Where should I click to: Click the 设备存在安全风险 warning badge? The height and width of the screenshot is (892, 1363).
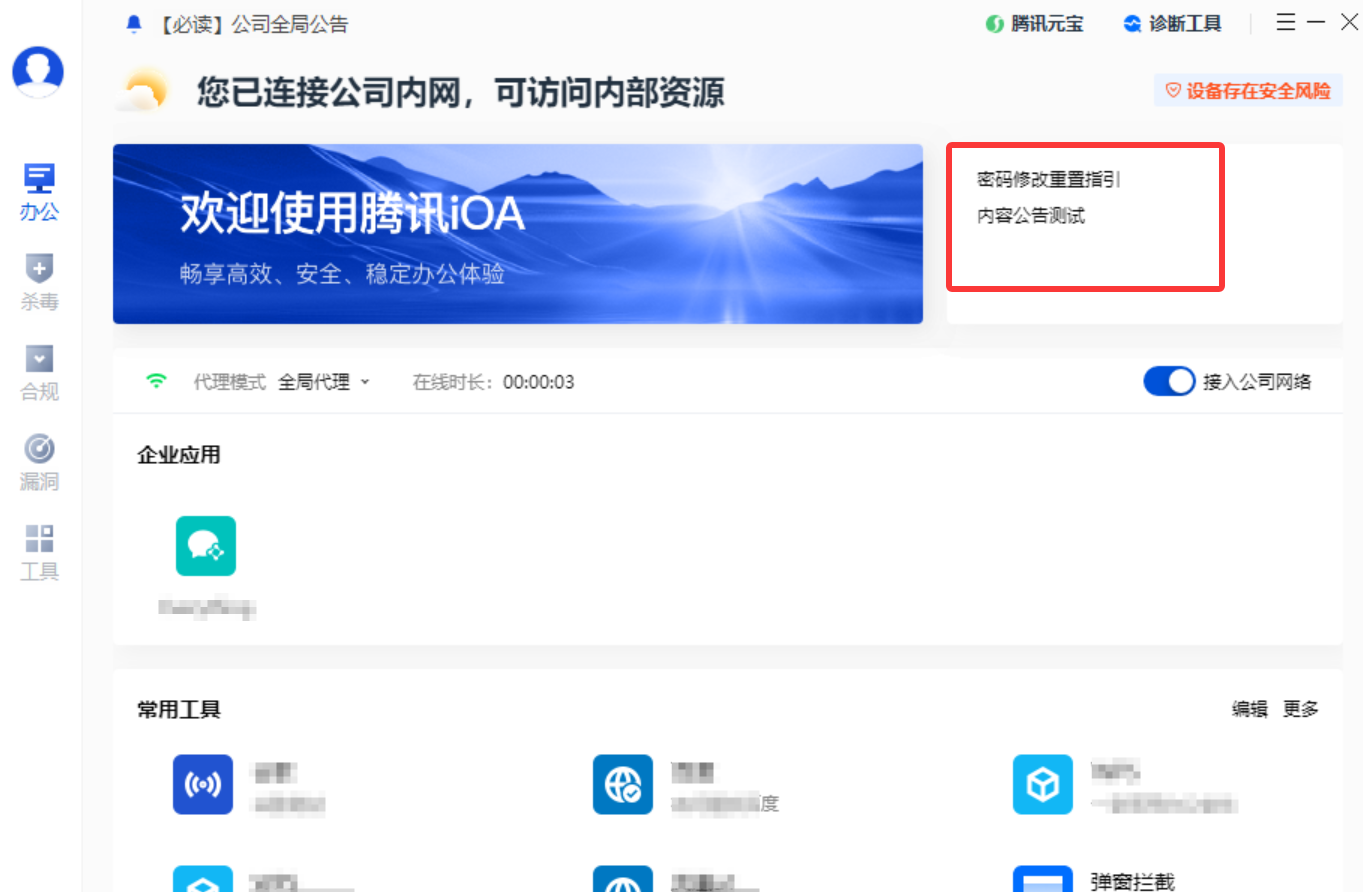1248,91
